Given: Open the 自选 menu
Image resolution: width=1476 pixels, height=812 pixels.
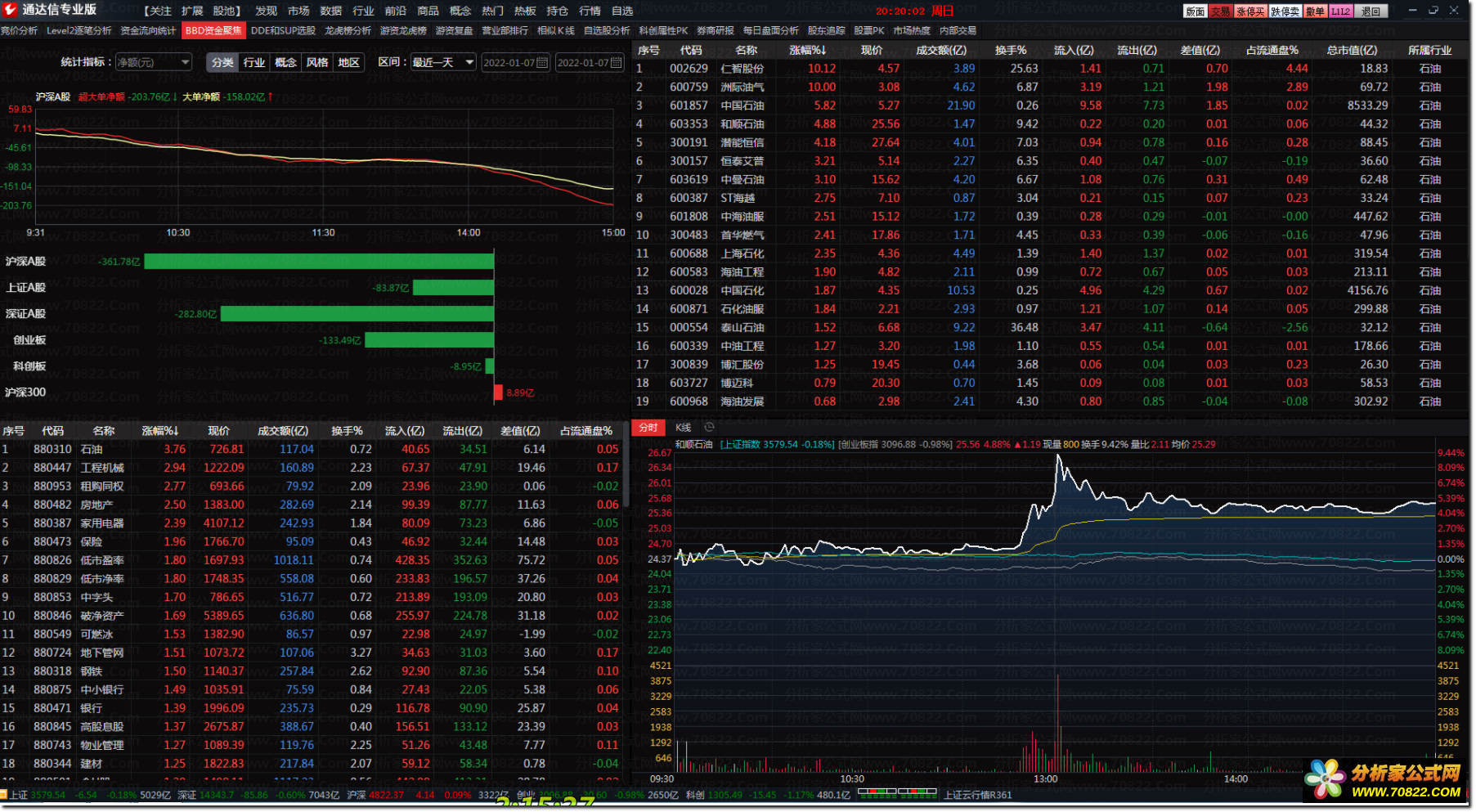Looking at the screenshot, I should pos(622,11).
